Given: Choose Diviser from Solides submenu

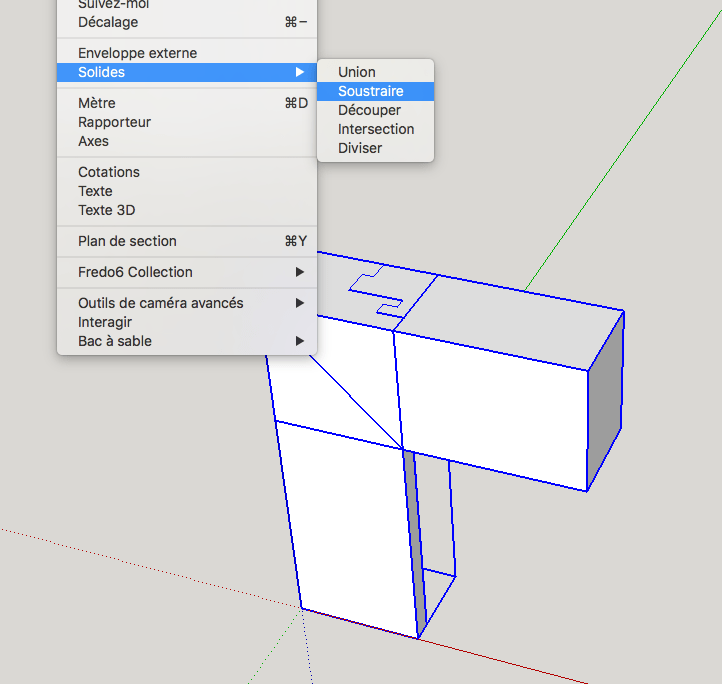Looking at the screenshot, I should point(375,148).
